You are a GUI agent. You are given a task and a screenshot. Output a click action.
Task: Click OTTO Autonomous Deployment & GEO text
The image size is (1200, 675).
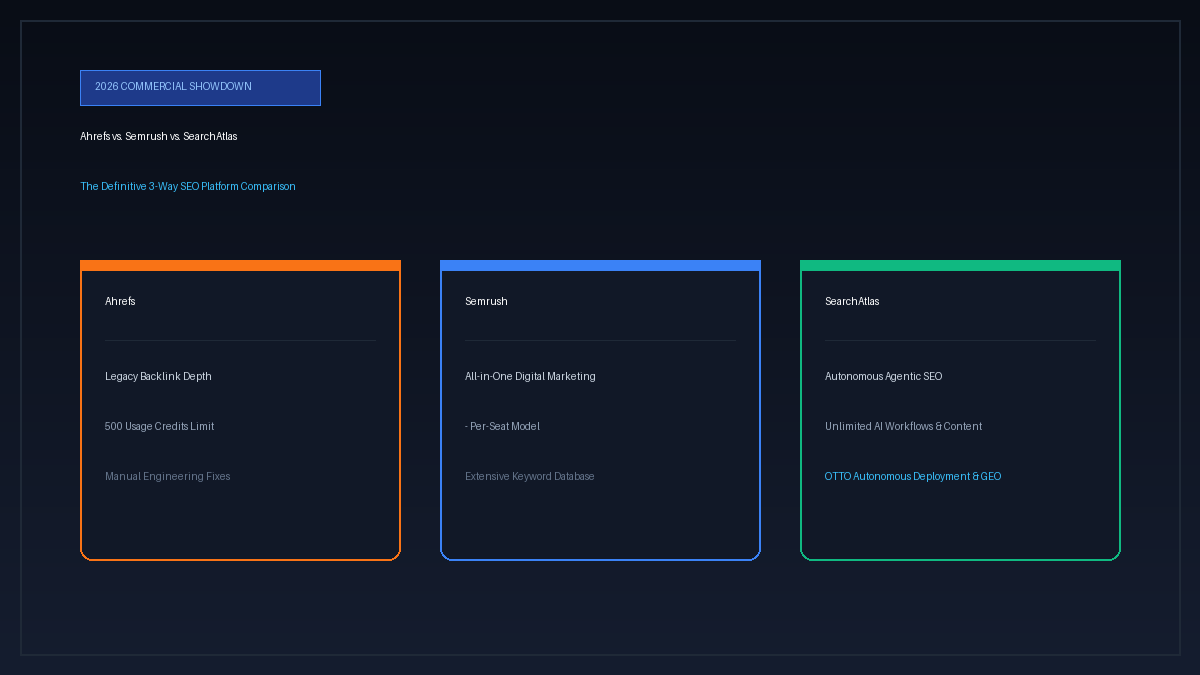coord(913,476)
